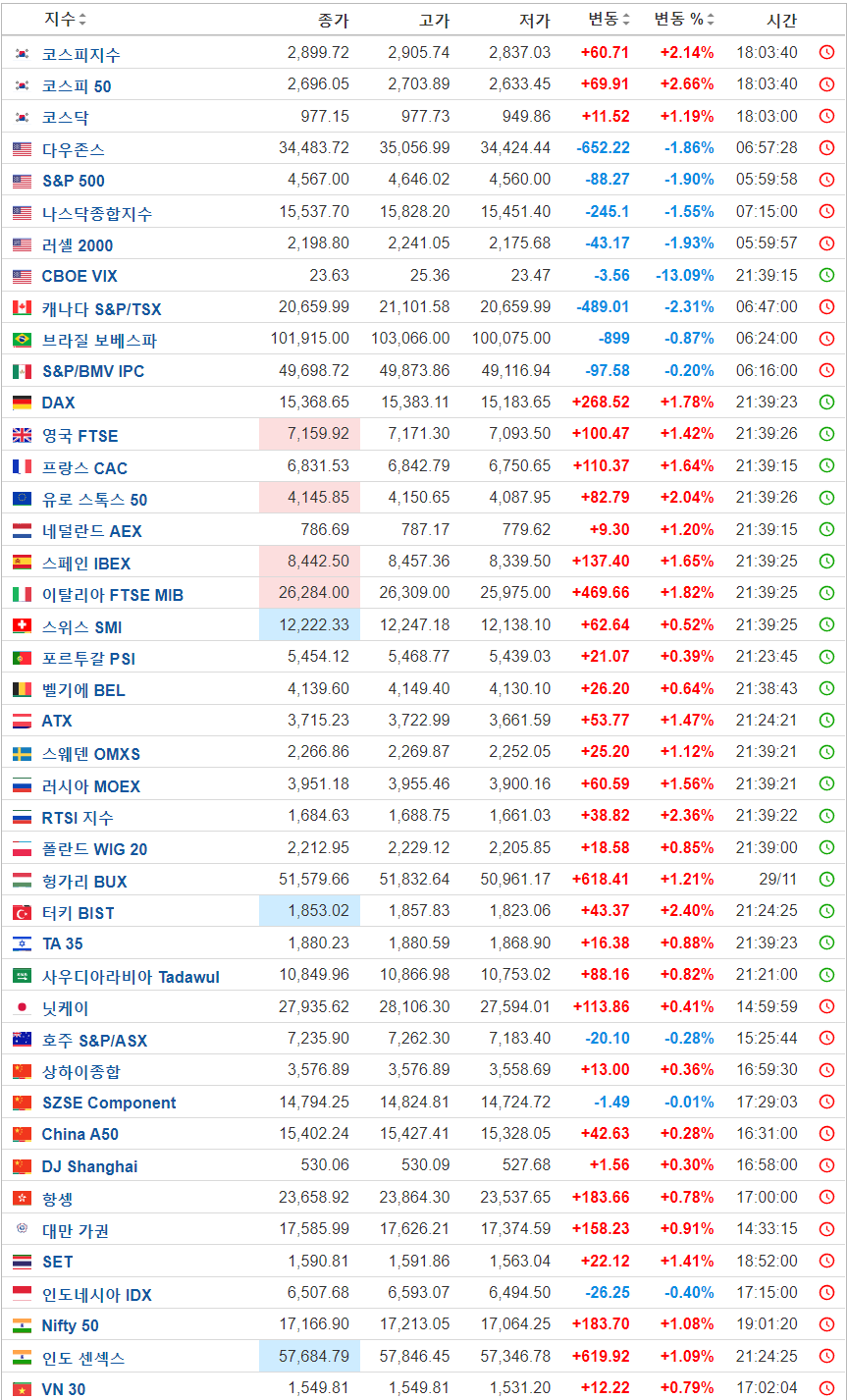
Task: Open the 폴란드 WIG 20 link
Action: tap(95, 849)
